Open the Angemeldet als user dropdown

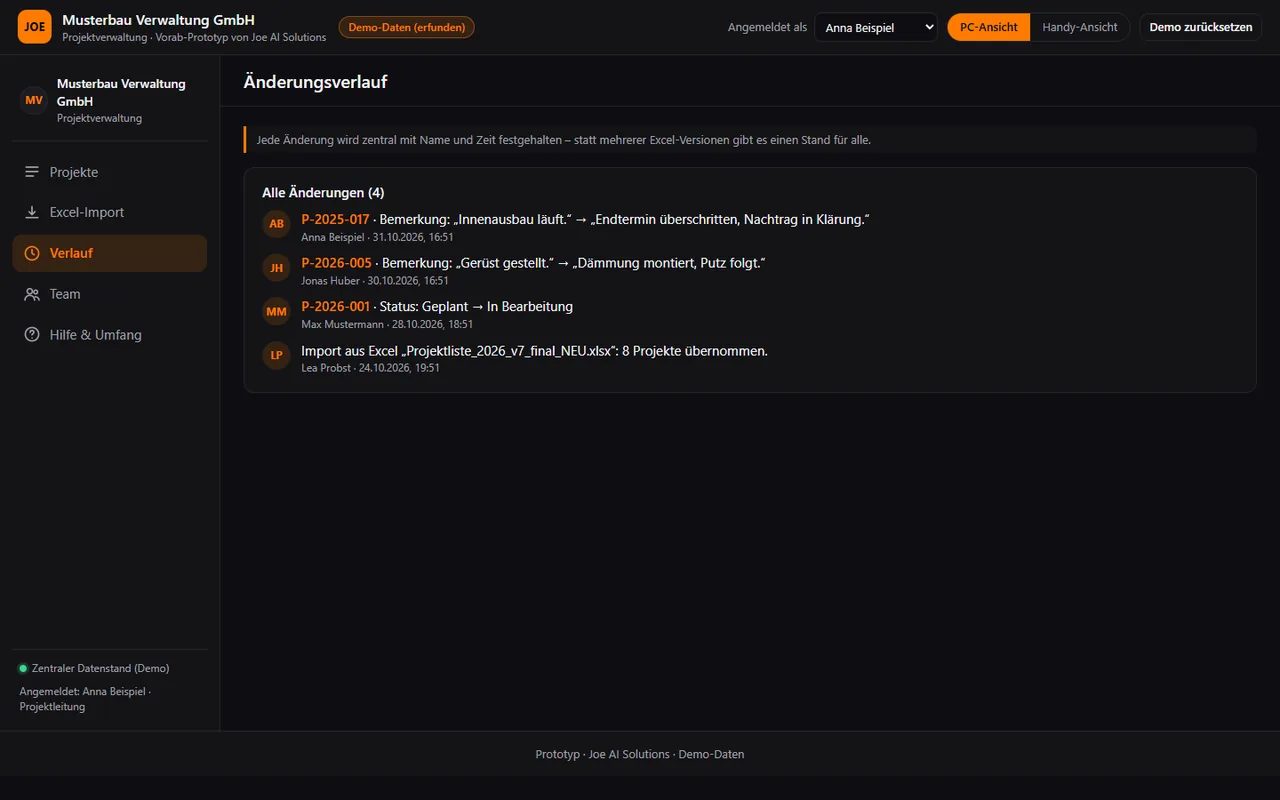[876, 27]
